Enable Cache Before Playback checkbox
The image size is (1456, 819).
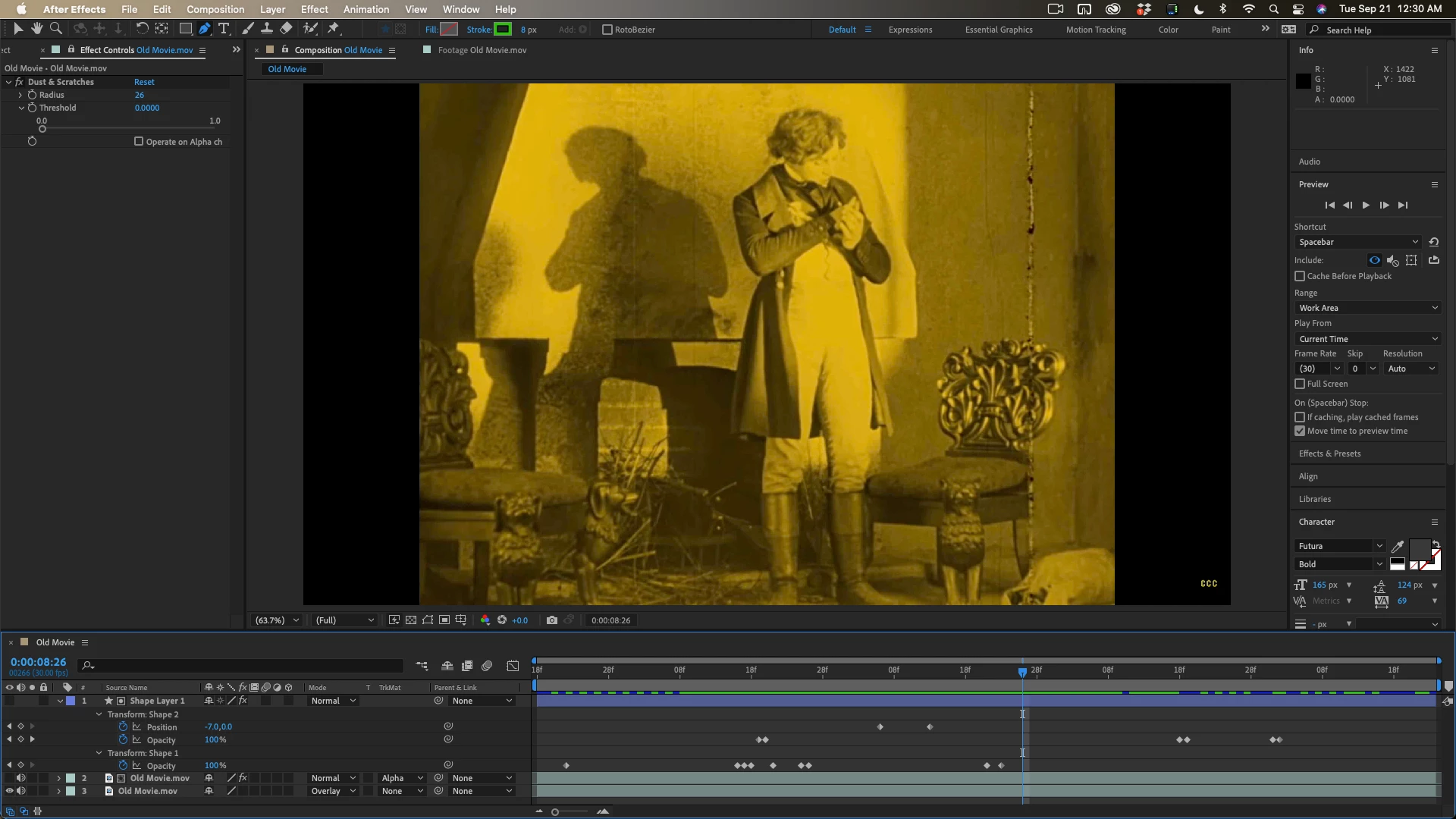(x=1300, y=276)
